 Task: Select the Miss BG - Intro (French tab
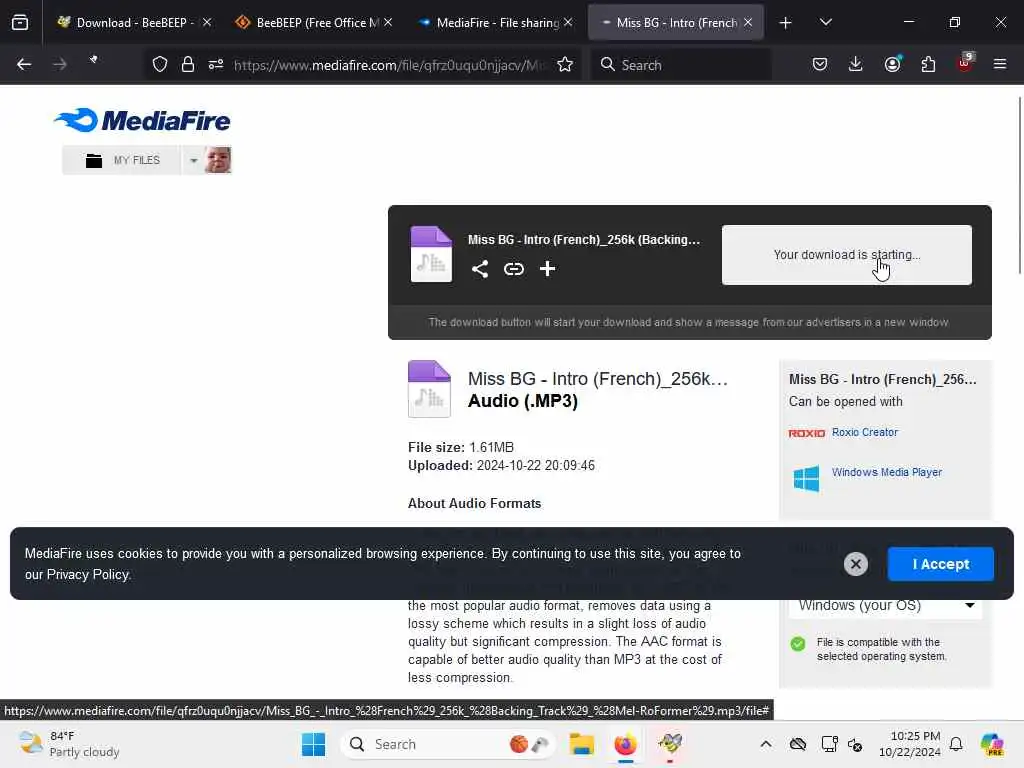coord(676,23)
